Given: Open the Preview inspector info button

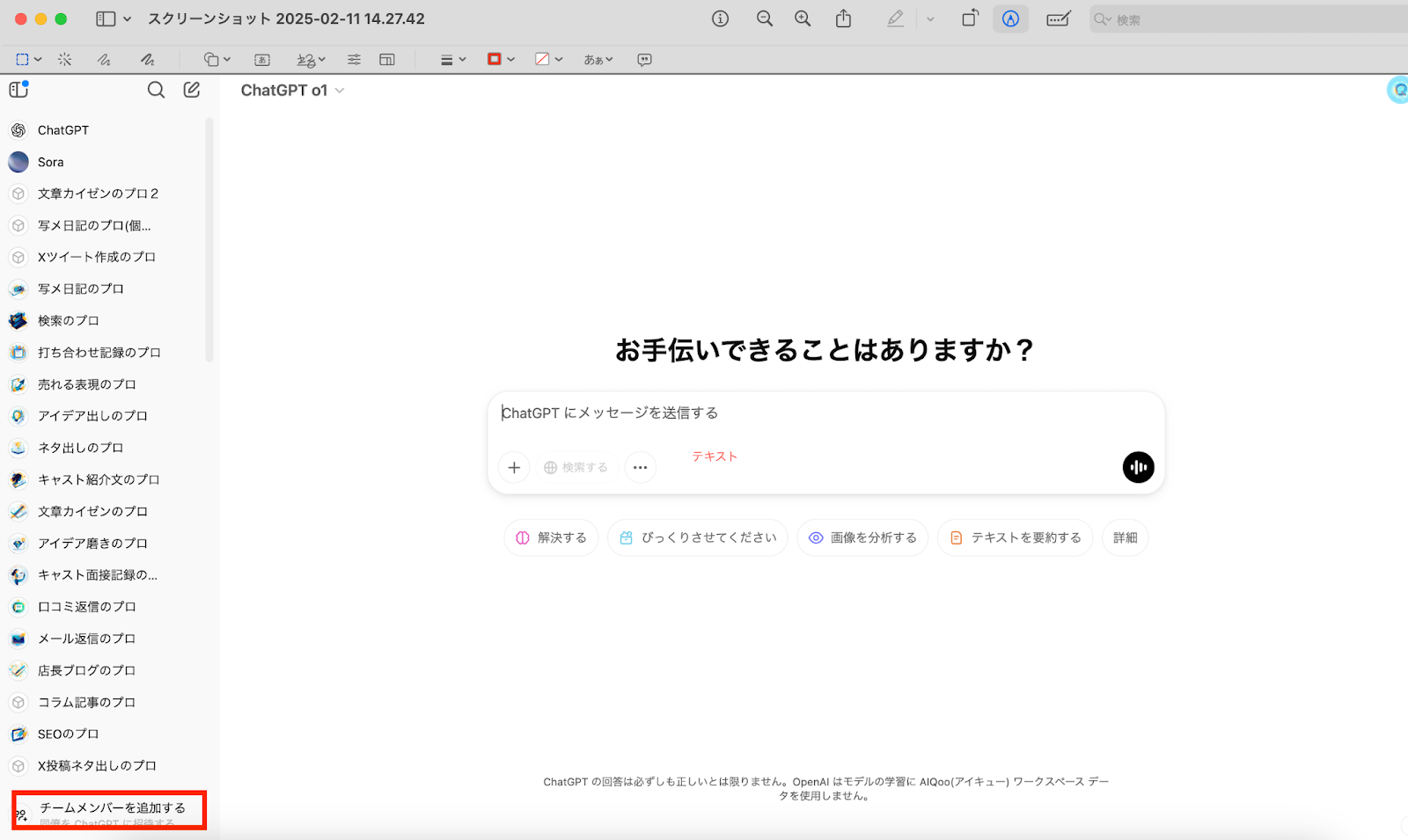Looking at the screenshot, I should pos(720,18).
